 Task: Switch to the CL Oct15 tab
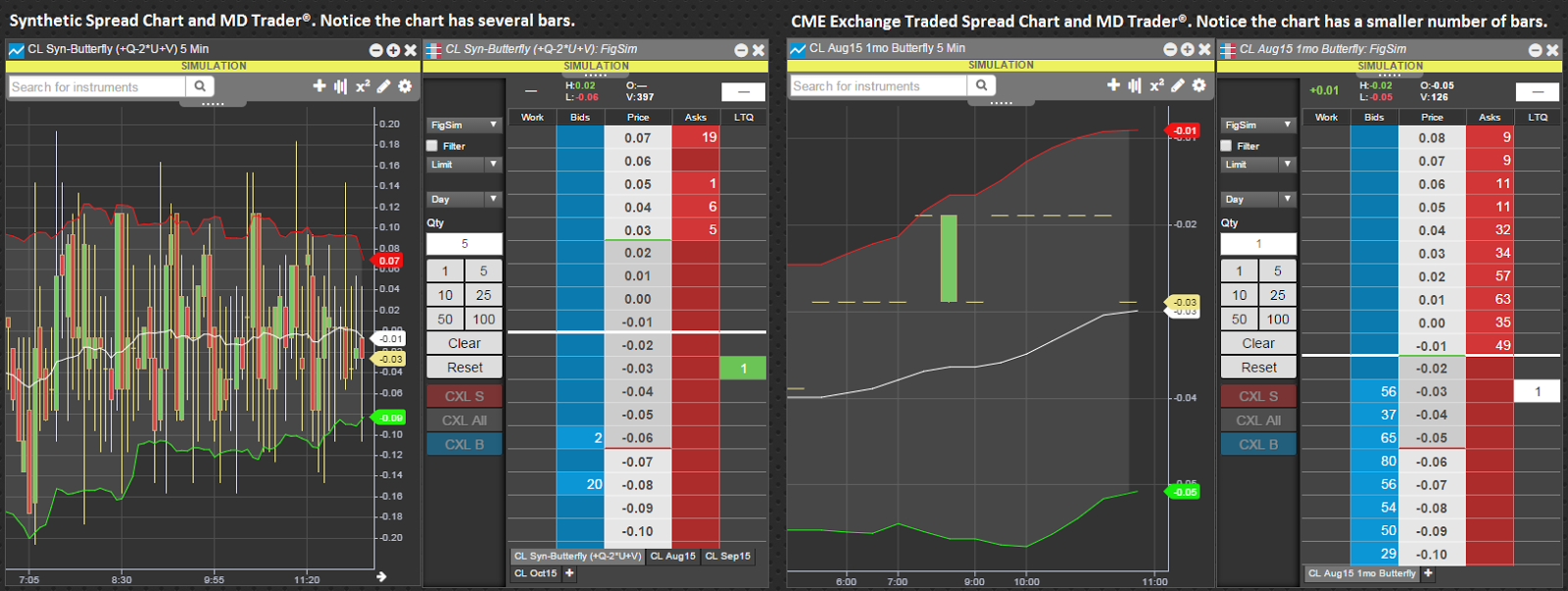coord(535,573)
